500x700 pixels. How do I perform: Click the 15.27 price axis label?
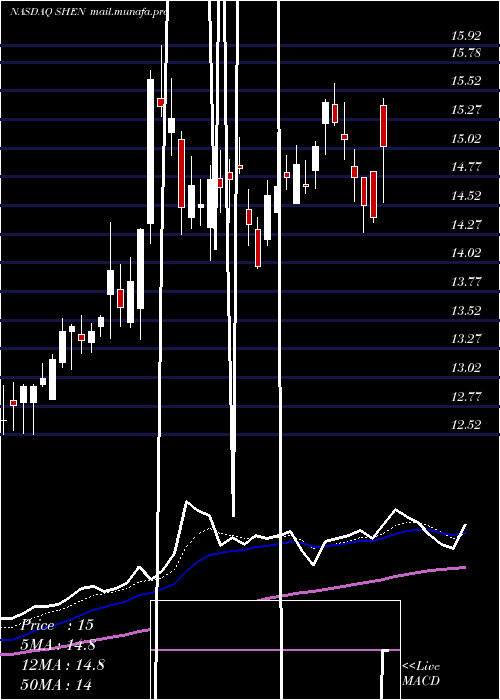[x=466, y=109]
